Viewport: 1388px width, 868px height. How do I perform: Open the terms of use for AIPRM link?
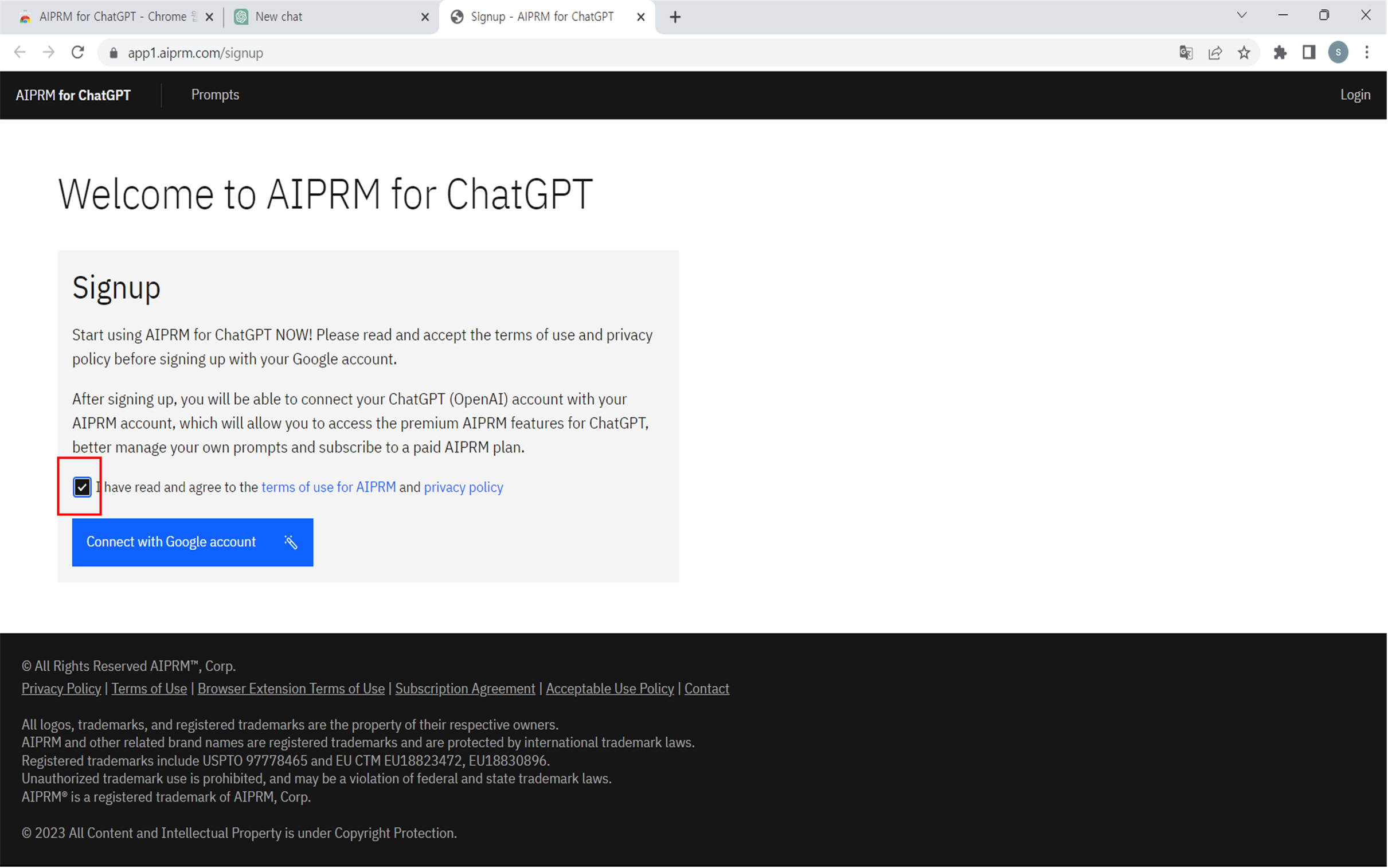pyautogui.click(x=329, y=487)
